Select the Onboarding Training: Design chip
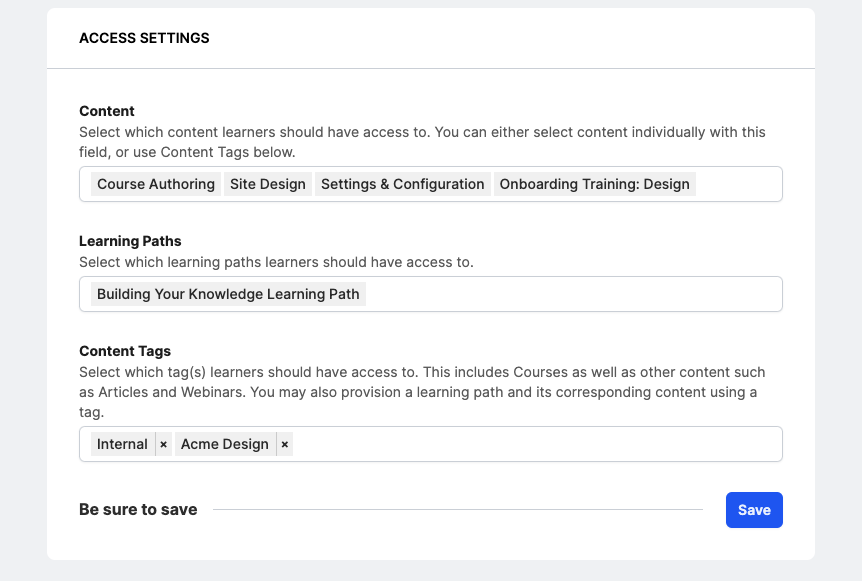Viewport: 862px width, 581px height. [x=594, y=184]
